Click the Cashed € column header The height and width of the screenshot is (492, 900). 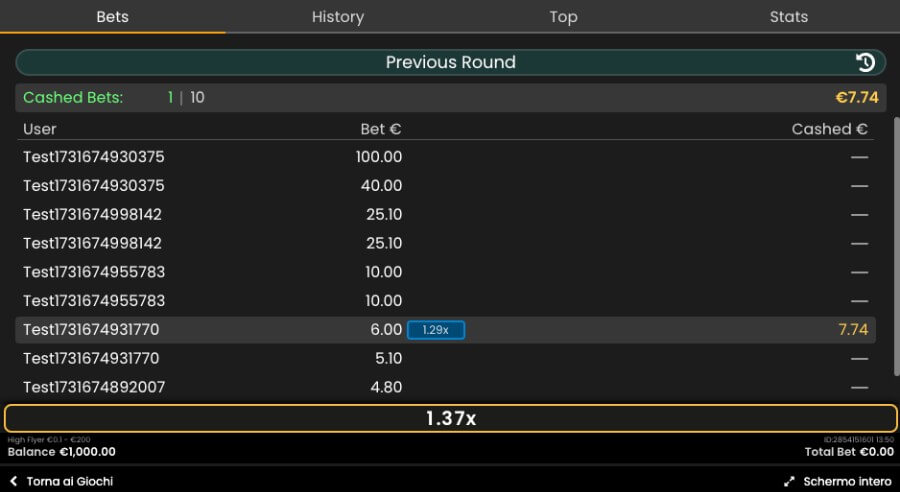point(829,129)
